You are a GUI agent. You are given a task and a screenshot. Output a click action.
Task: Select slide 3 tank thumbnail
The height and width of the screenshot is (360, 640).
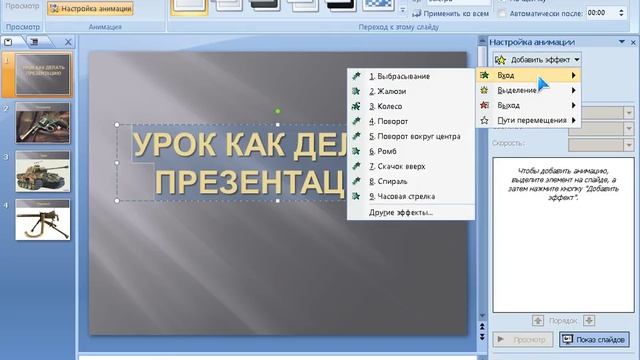[x=43, y=171]
